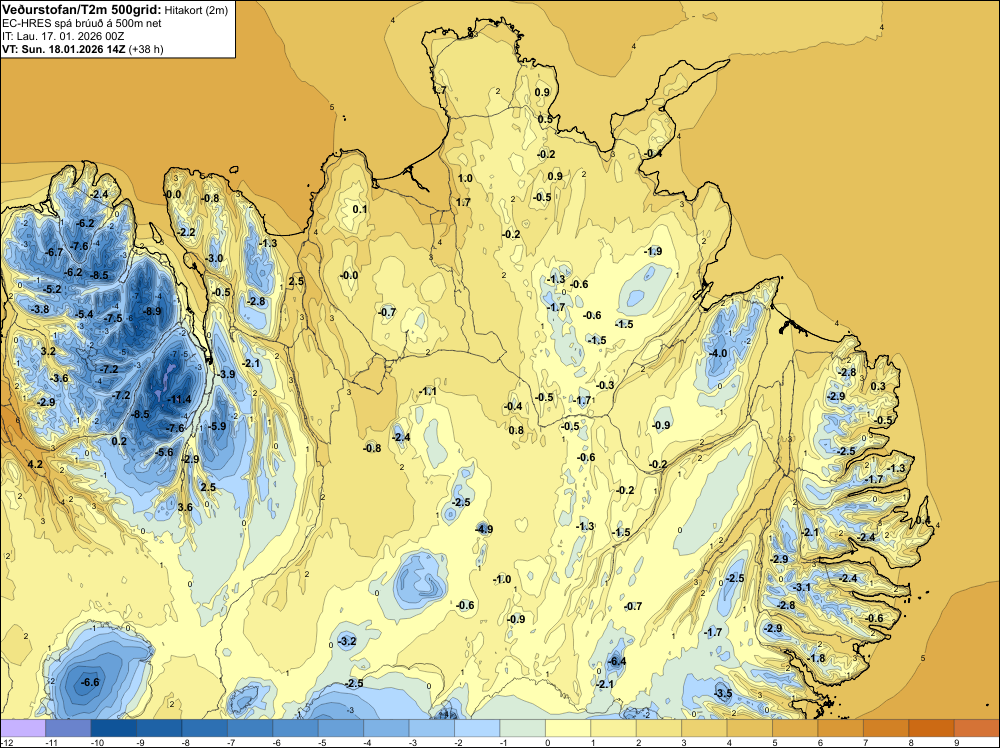Select the temperature value '-6.6'
The width and height of the screenshot is (1000, 748).
point(91,682)
